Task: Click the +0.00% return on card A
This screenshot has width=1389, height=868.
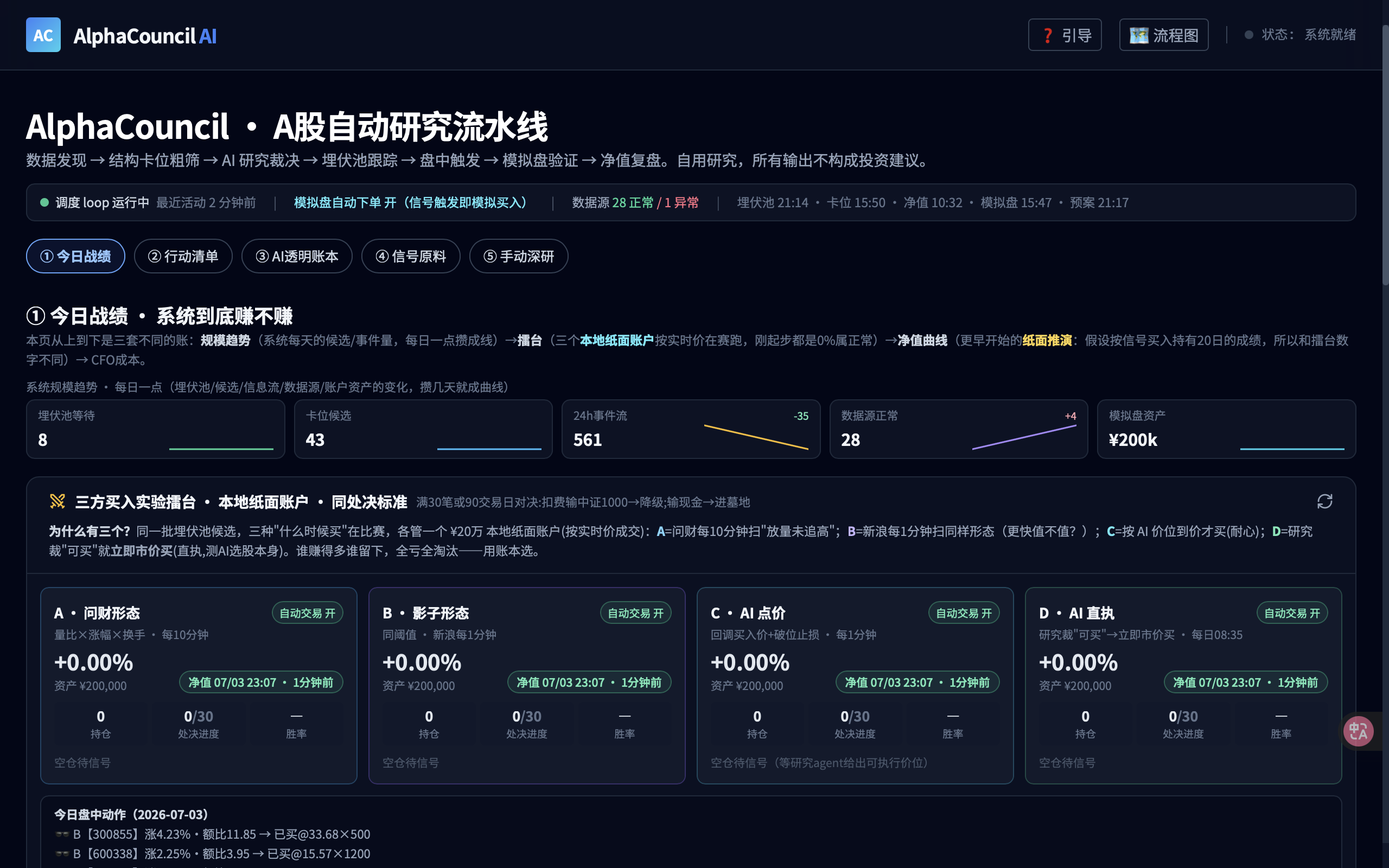Action: pos(93,662)
